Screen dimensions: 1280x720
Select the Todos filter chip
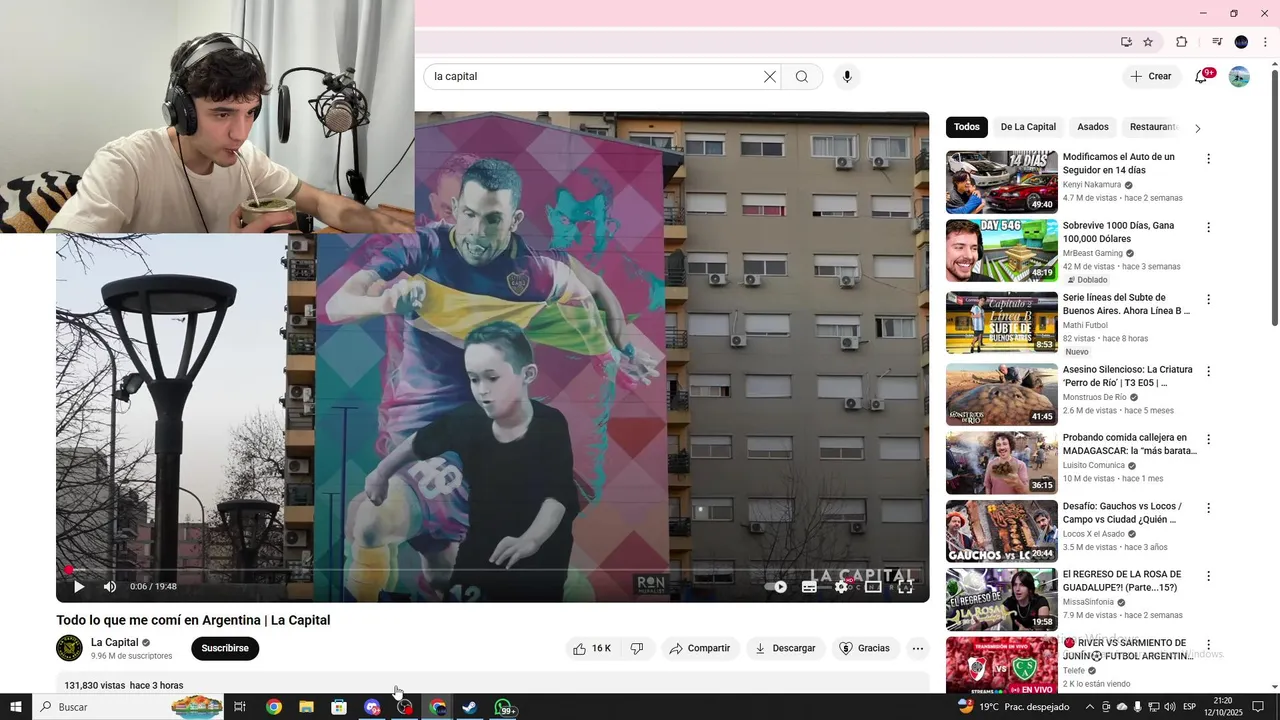point(967,127)
